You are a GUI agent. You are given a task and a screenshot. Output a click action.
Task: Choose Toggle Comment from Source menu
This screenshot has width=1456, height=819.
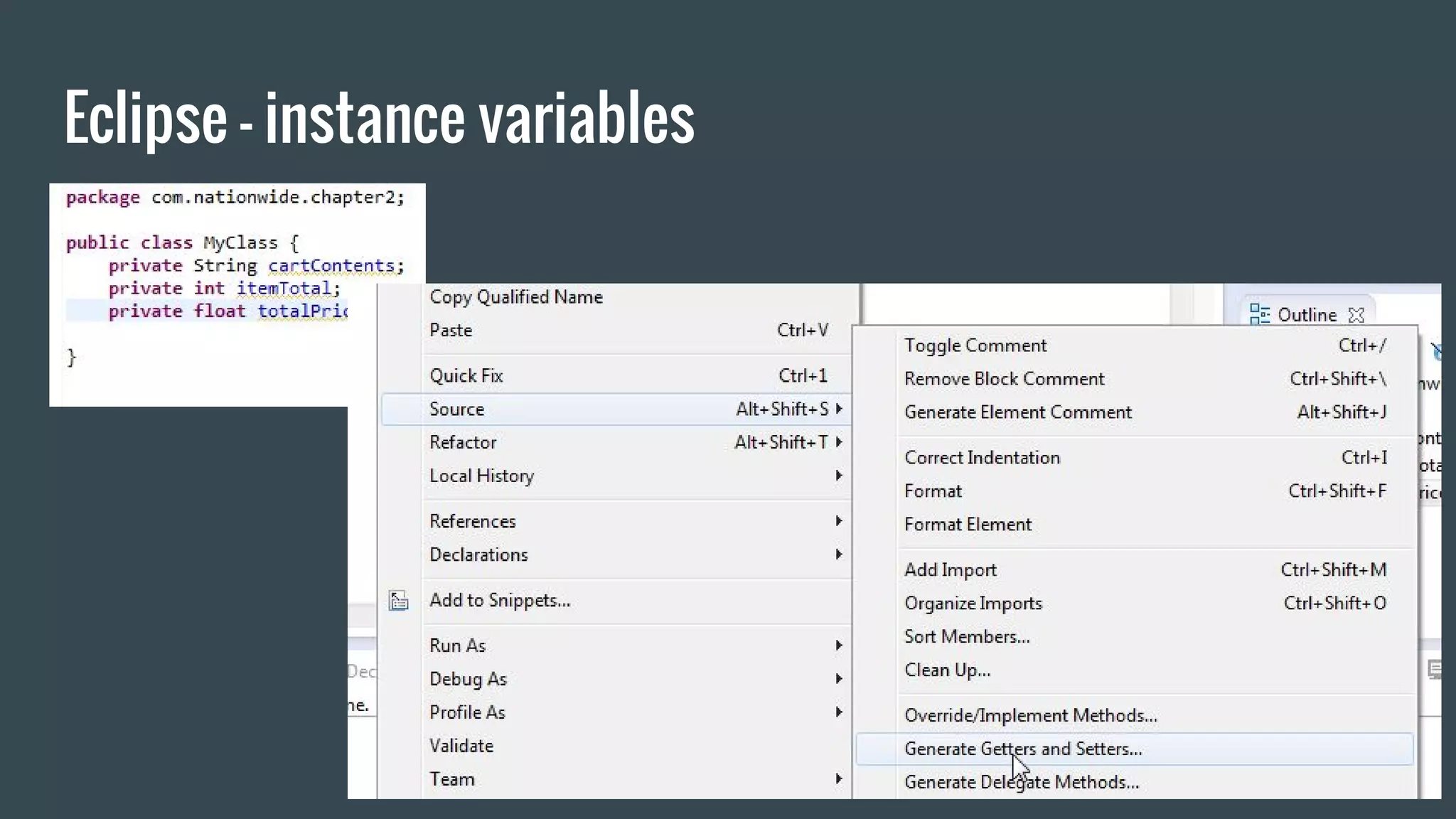coord(975,346)
